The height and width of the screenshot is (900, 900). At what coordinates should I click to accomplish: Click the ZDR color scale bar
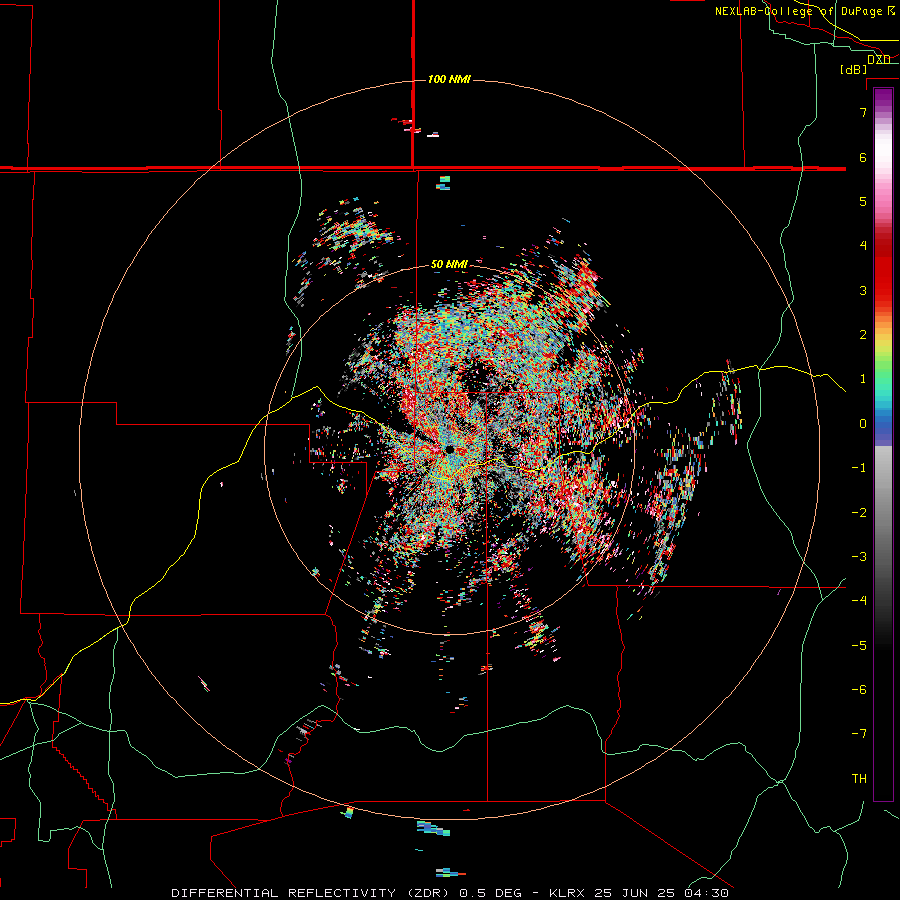(x=883, y=444)
